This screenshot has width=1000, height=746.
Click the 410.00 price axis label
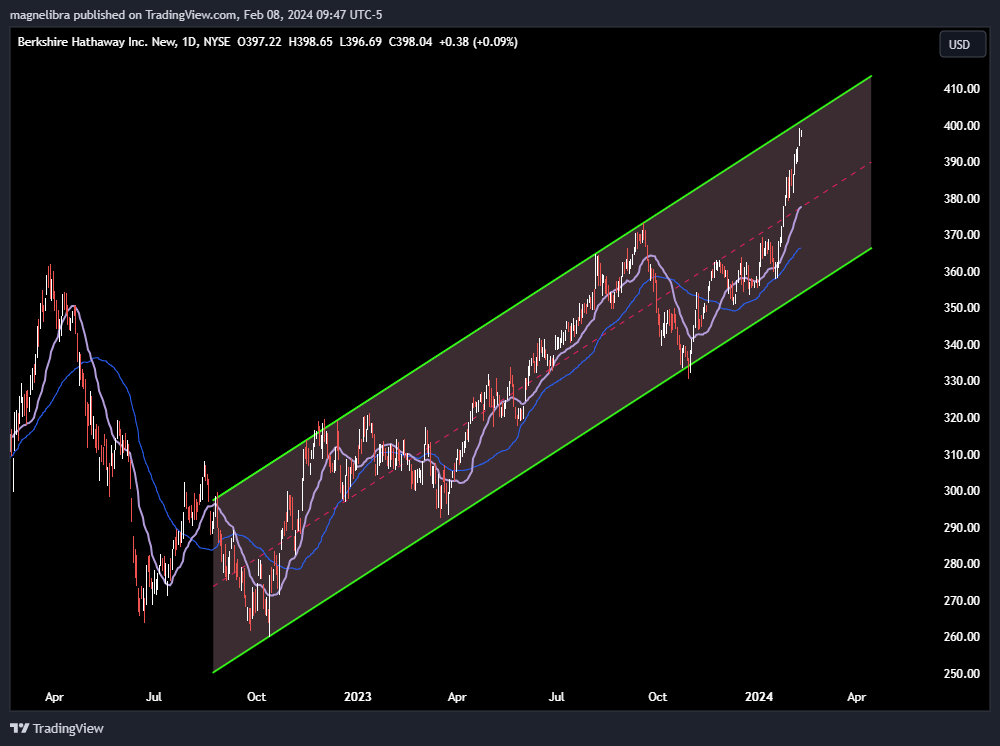(x=962, y=89)
